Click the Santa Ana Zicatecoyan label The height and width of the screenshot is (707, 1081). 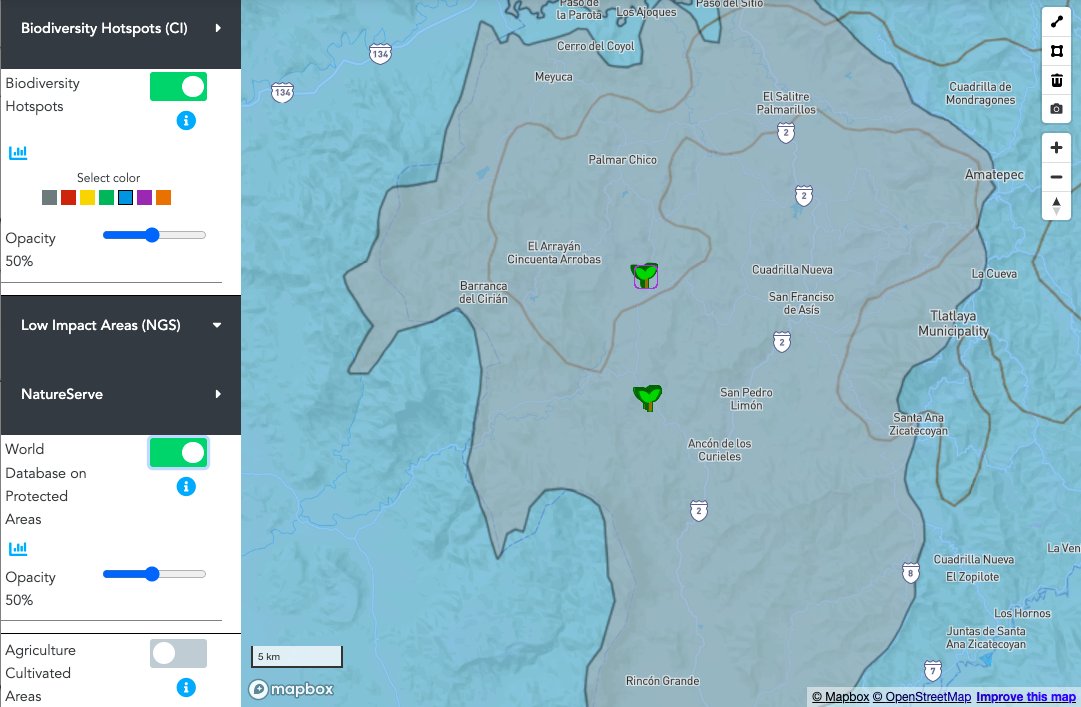(918, 424)
